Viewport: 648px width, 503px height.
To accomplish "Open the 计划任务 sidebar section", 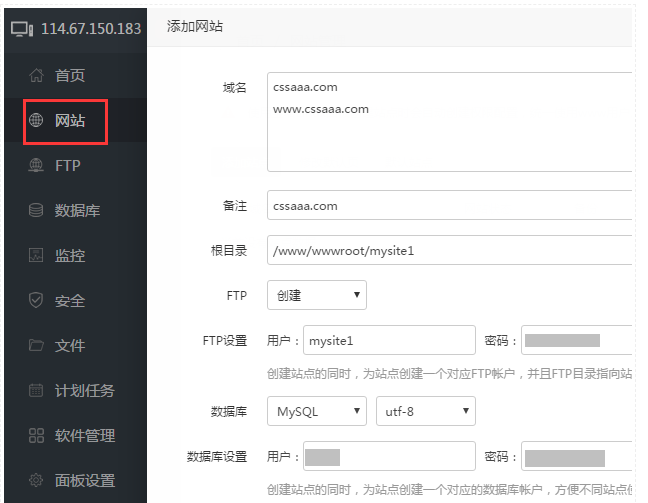I will 76,391.
